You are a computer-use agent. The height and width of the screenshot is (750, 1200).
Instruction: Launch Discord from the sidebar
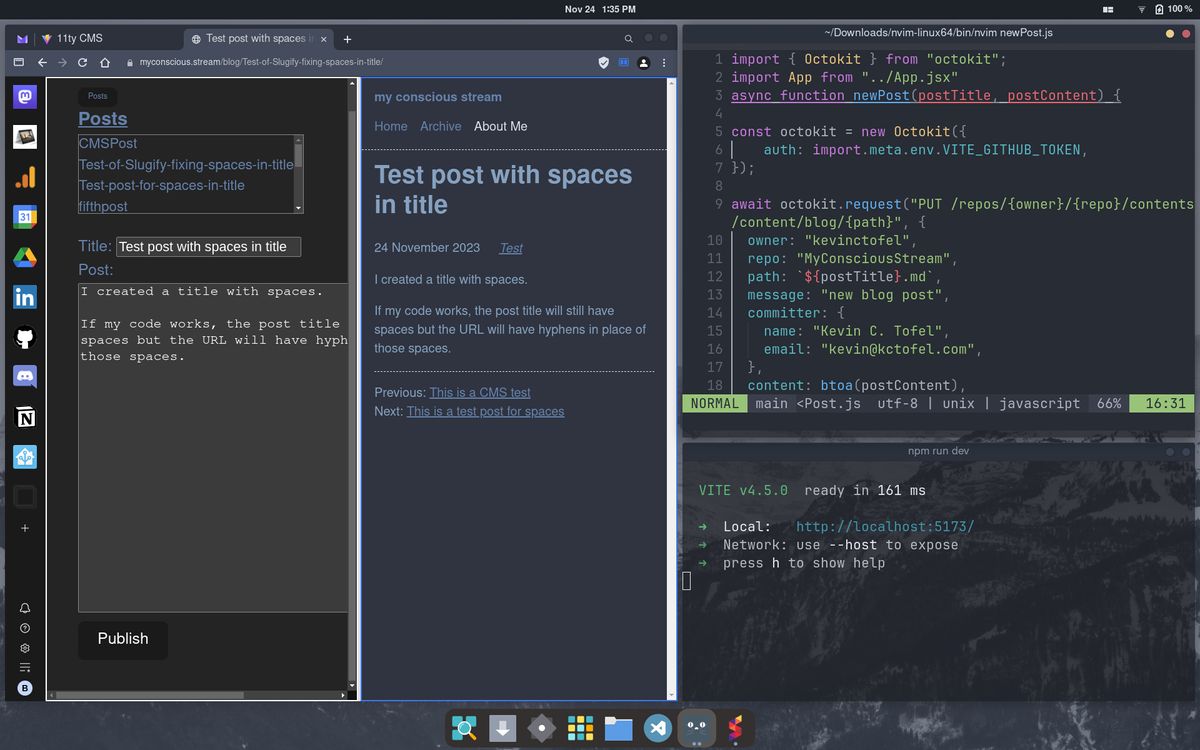[25, 377]
